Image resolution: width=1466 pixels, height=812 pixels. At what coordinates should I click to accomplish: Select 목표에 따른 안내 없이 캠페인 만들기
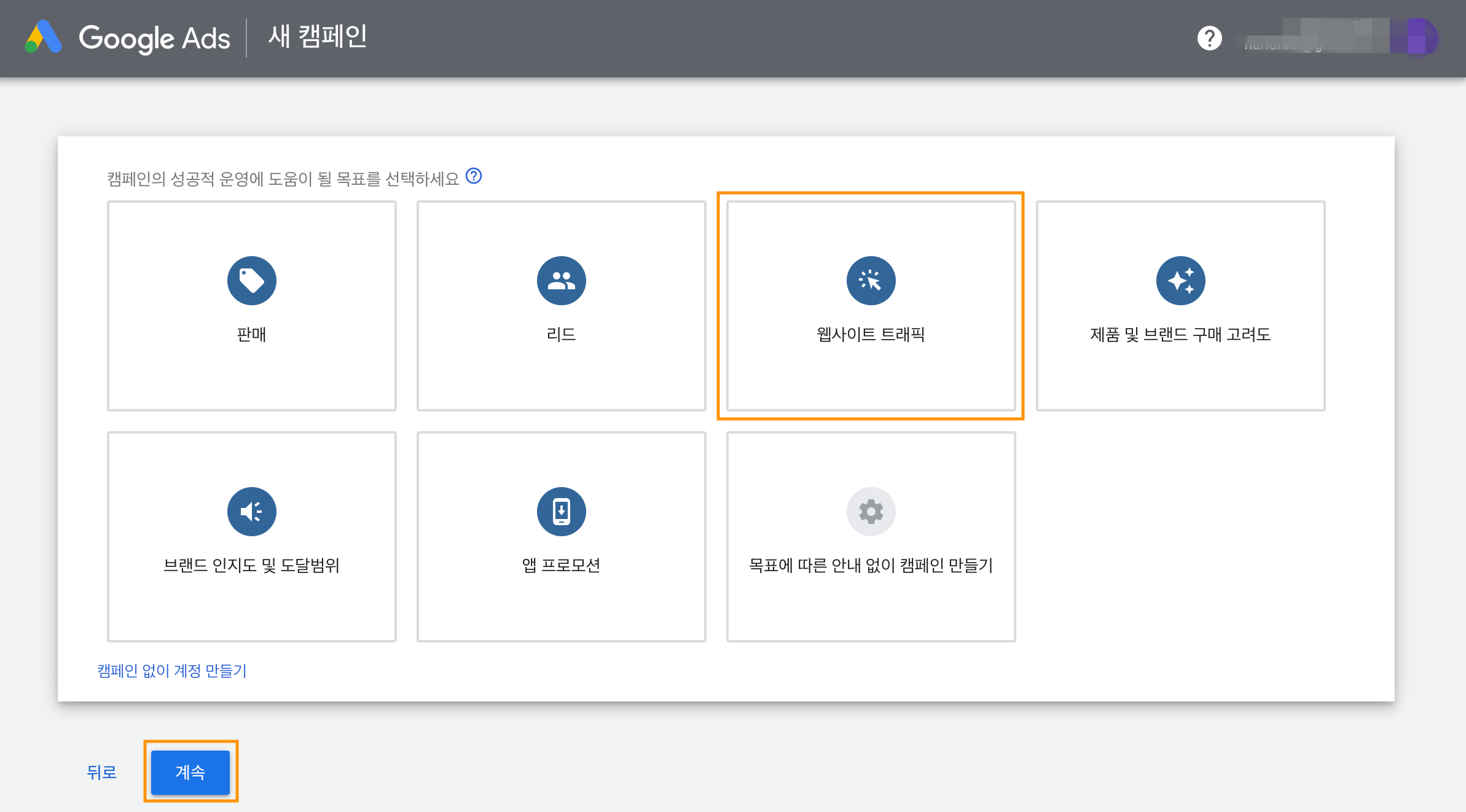pos(871,566)
